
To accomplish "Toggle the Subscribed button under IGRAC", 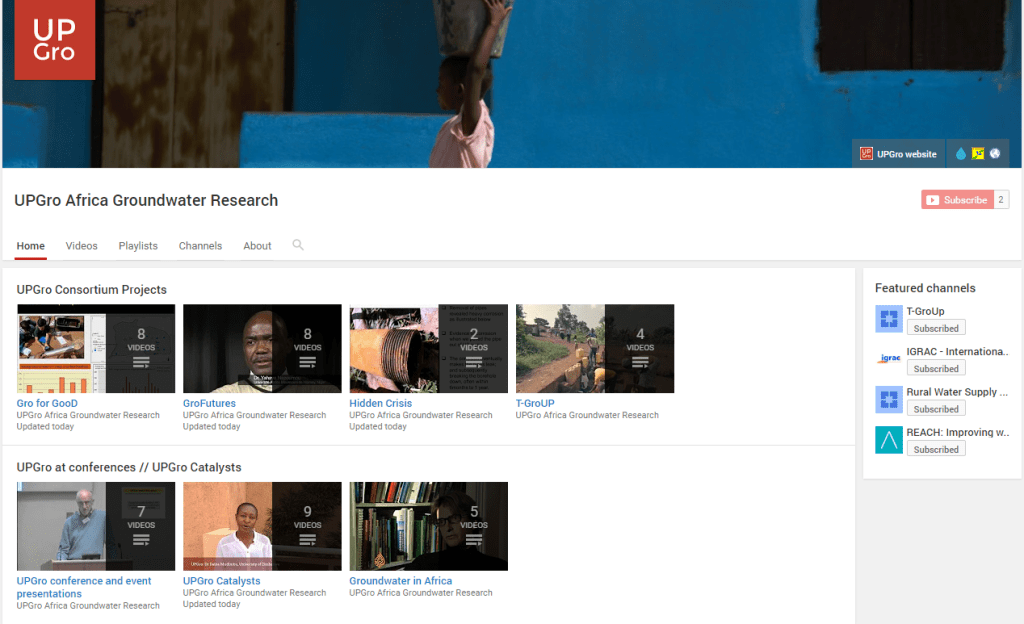I will [936, 369].
